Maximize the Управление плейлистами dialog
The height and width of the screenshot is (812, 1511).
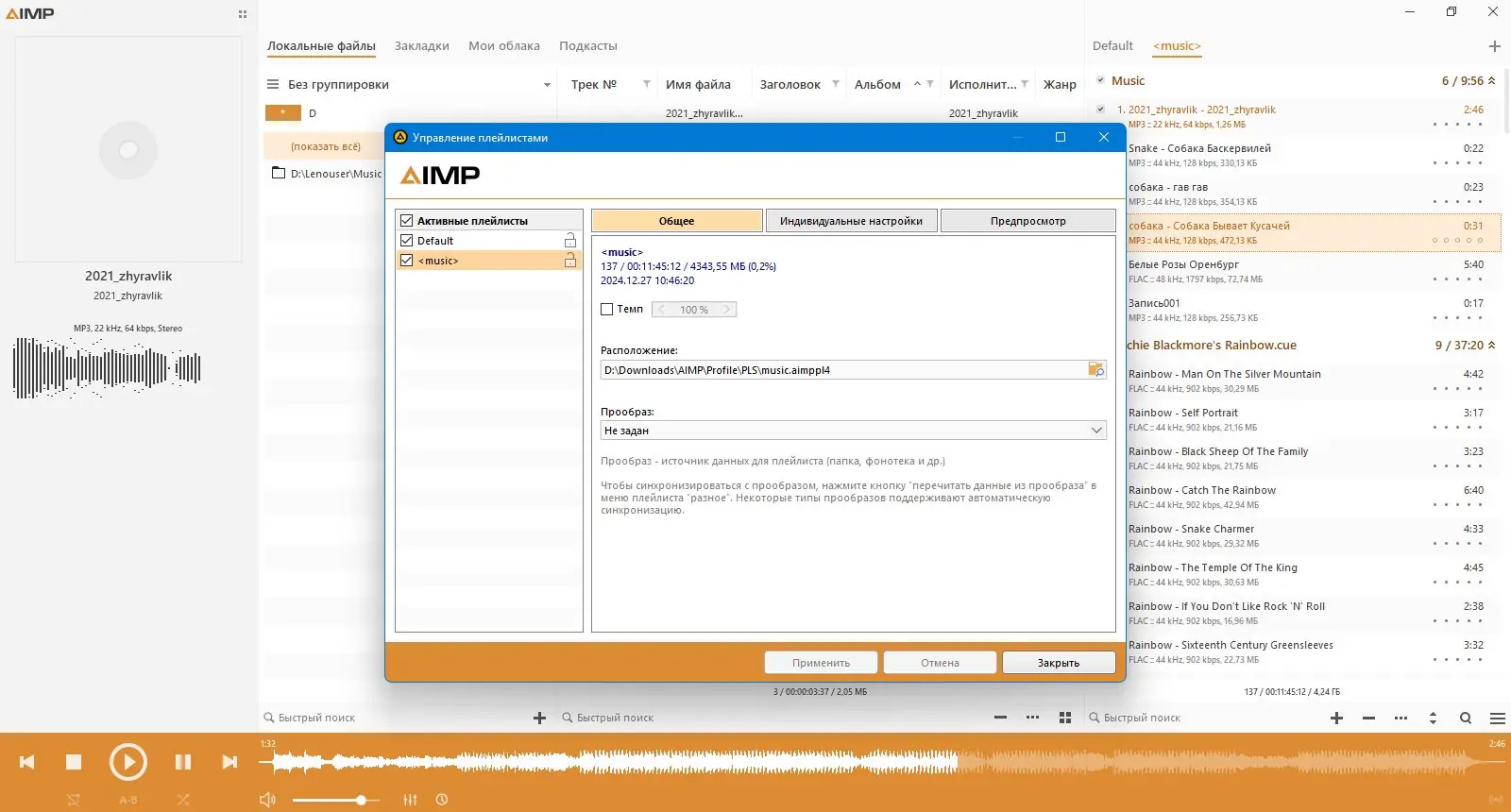tap(1061, 137)
